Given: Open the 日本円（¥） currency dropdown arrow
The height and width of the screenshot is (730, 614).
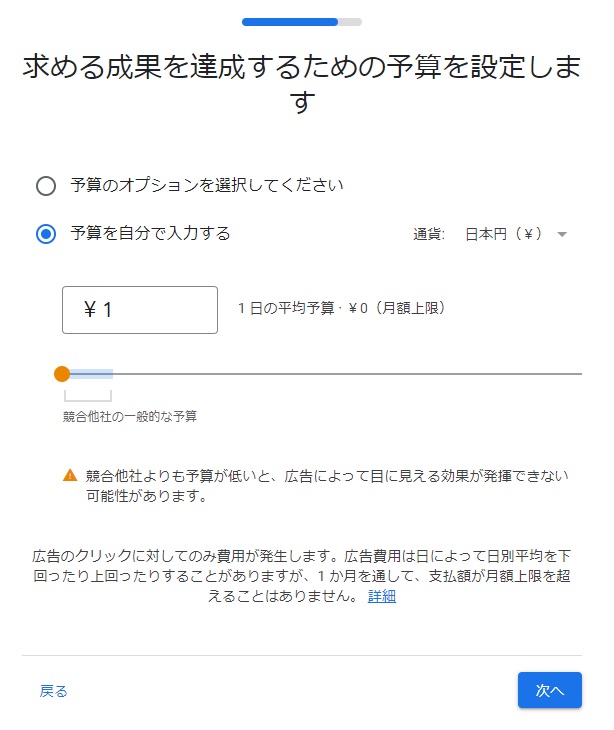Looking at the screenshot, I should tap(562, 235).
